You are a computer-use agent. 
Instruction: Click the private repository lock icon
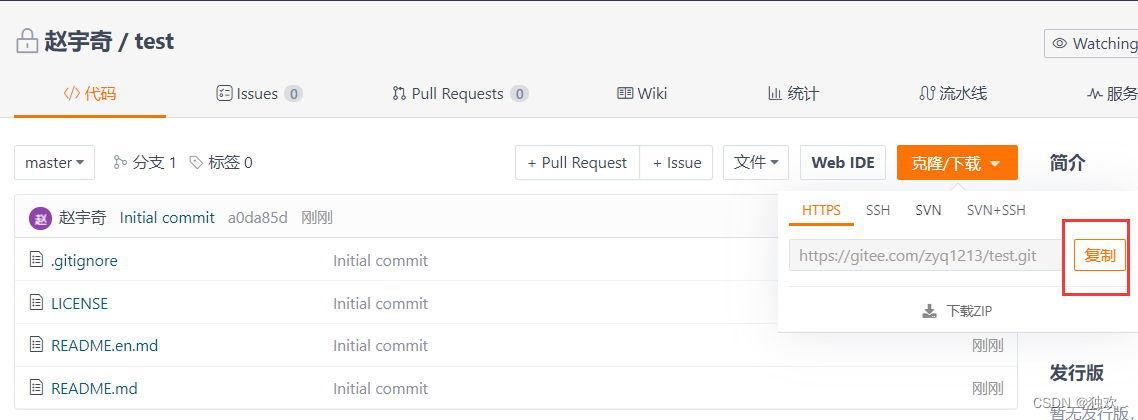(x=27, y=41)
